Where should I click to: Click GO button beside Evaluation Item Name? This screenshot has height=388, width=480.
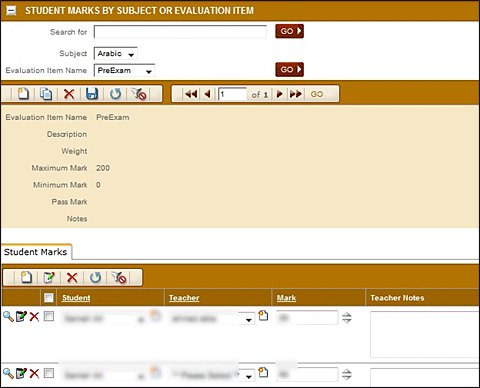coord(289,69)
